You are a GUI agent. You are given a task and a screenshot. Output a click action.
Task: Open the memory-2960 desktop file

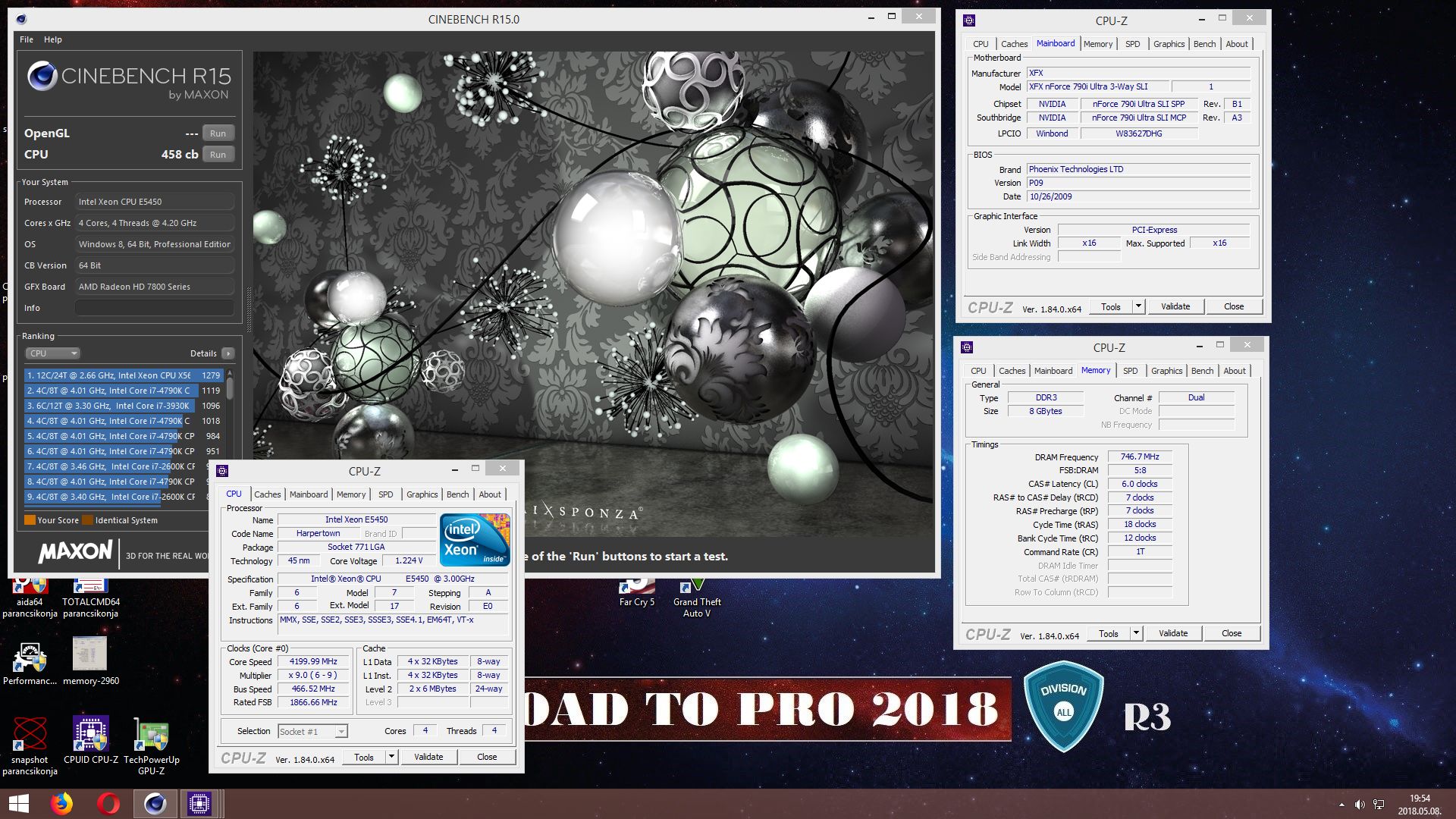(x=91, y=661)
